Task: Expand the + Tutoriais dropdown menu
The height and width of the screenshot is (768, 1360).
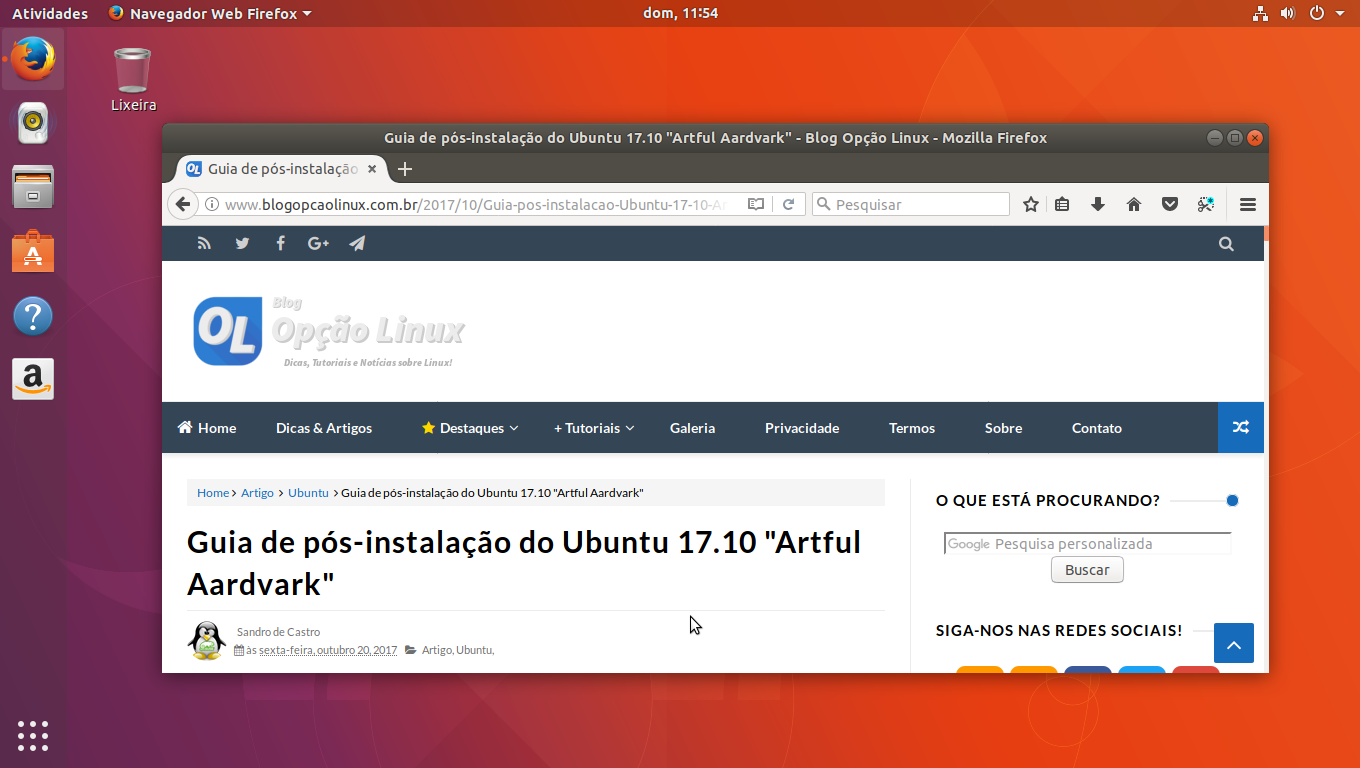Action: coord(594,428)
